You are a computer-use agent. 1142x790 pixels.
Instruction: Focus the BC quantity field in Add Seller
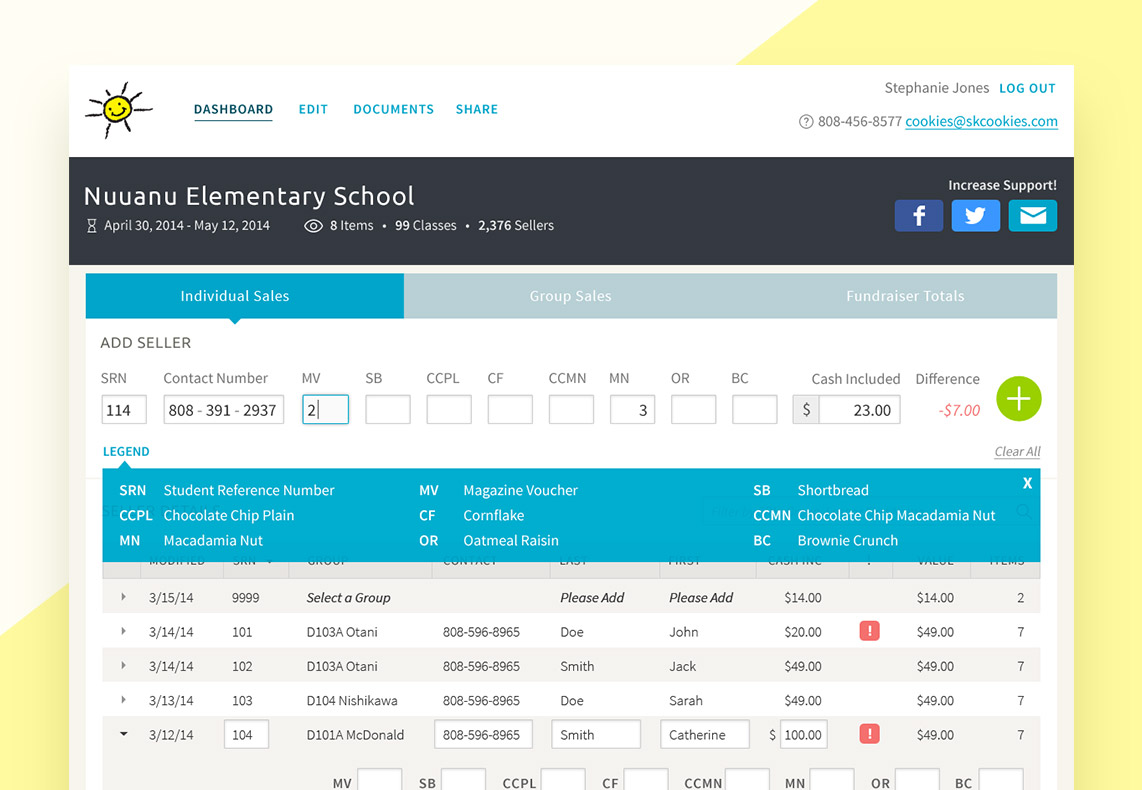(x=755, y=409)
